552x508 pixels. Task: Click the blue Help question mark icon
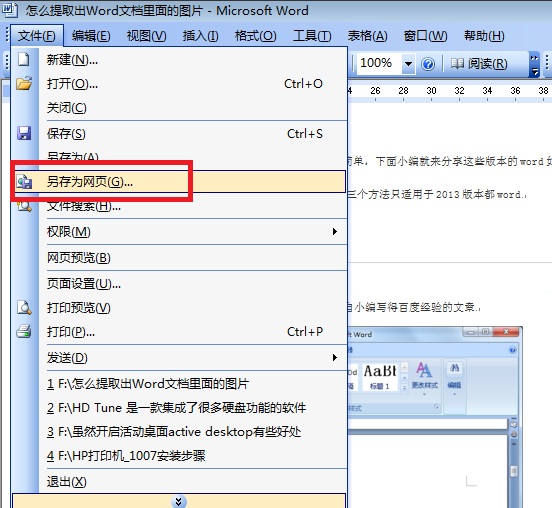pos(428,64)
